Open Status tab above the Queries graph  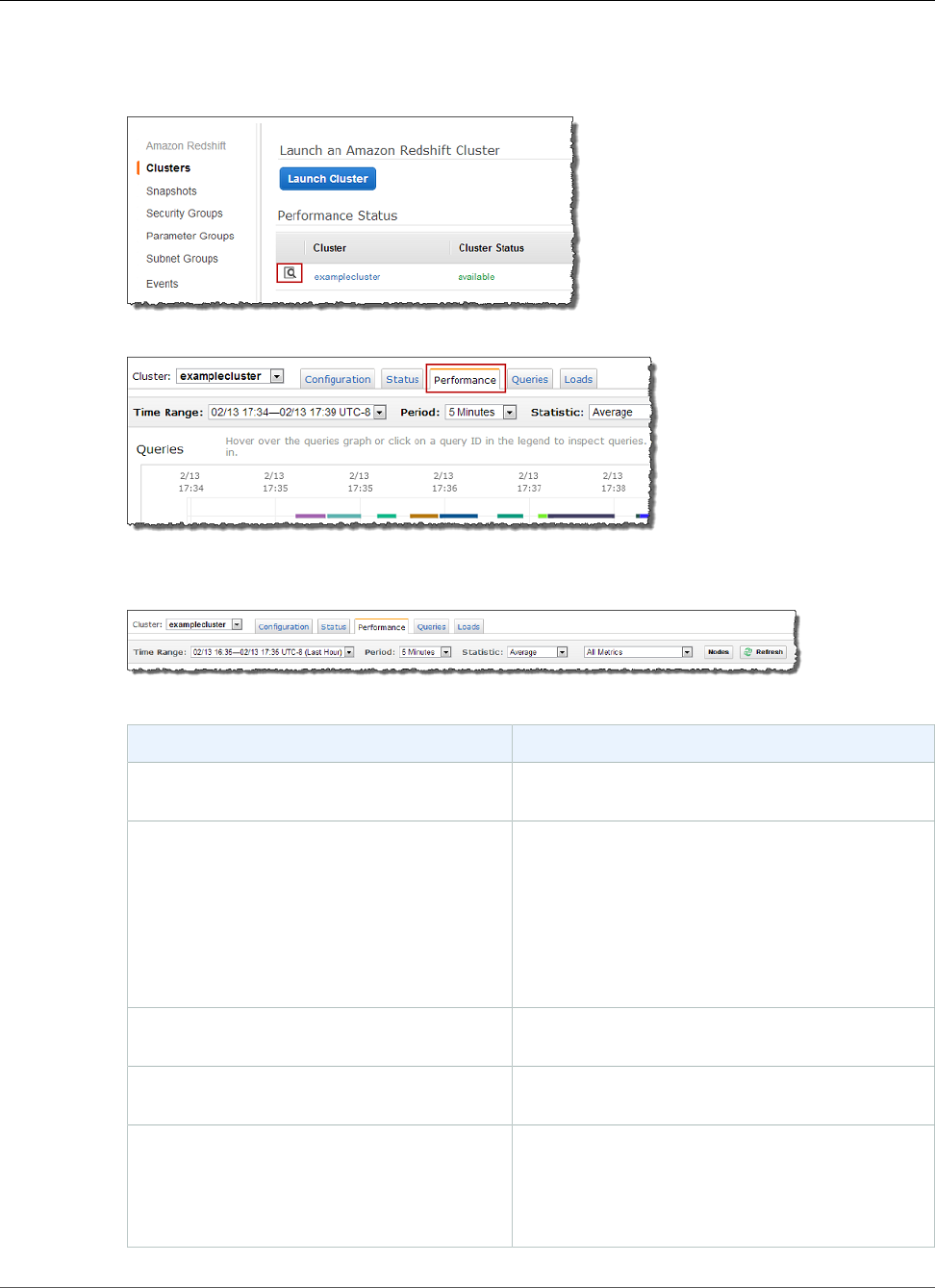402,379
